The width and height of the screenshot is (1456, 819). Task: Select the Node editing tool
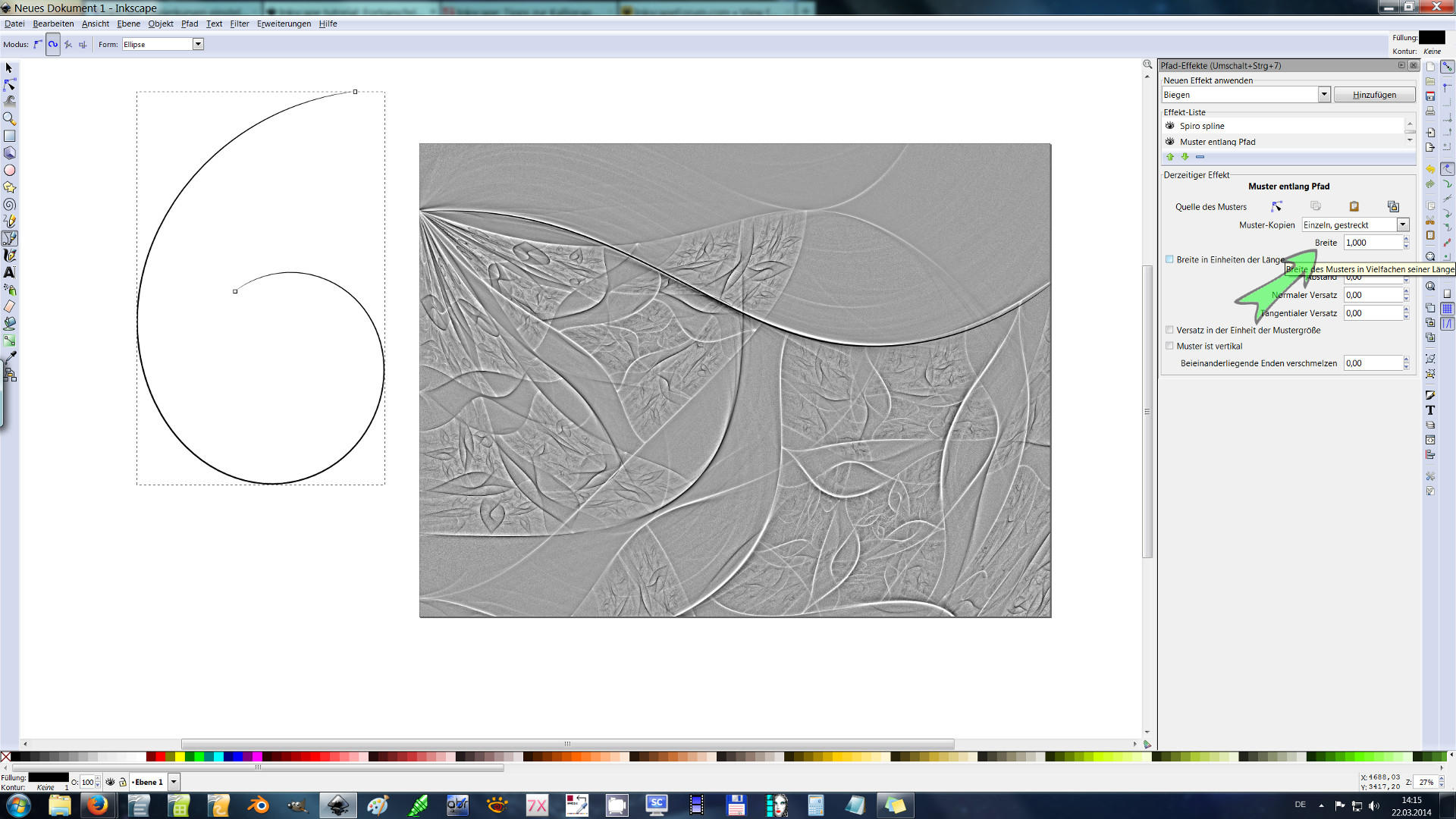[10, 86]
